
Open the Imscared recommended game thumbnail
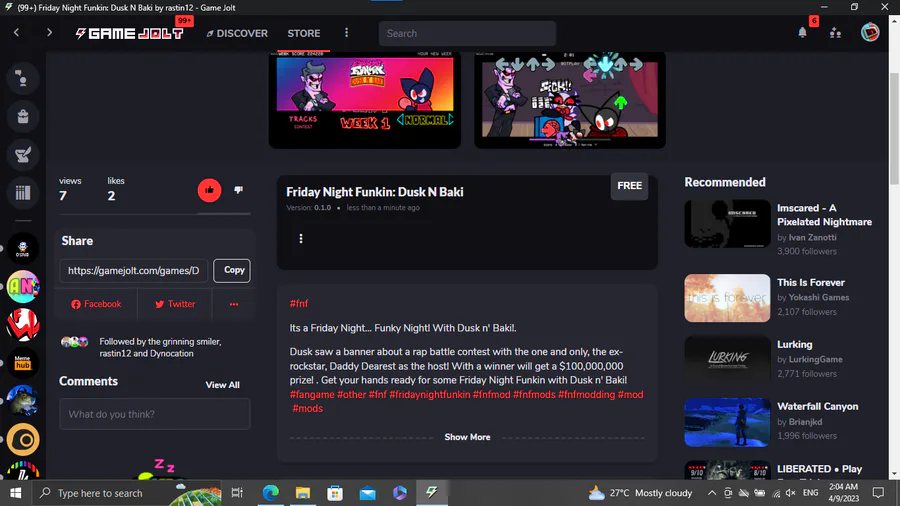pos(727,224)
